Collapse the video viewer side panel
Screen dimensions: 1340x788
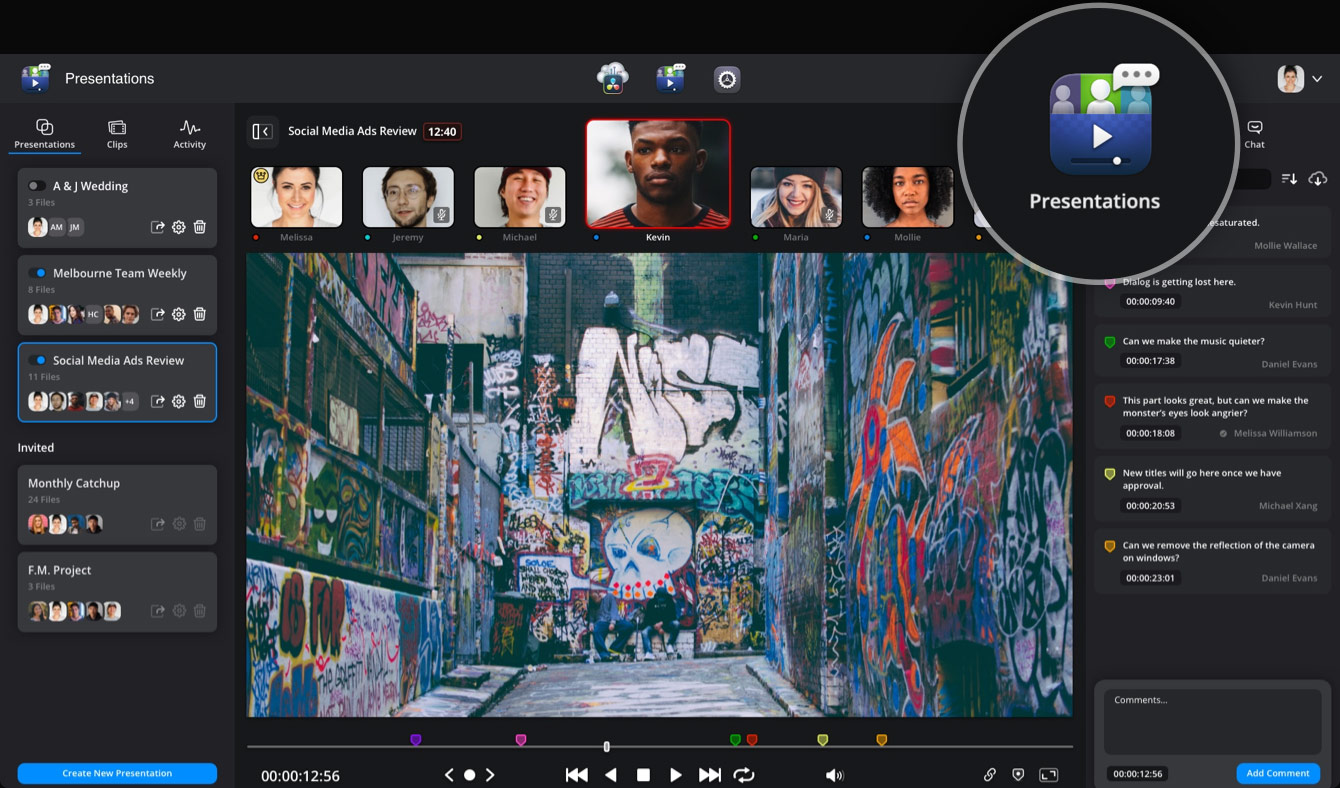(262, 131)
